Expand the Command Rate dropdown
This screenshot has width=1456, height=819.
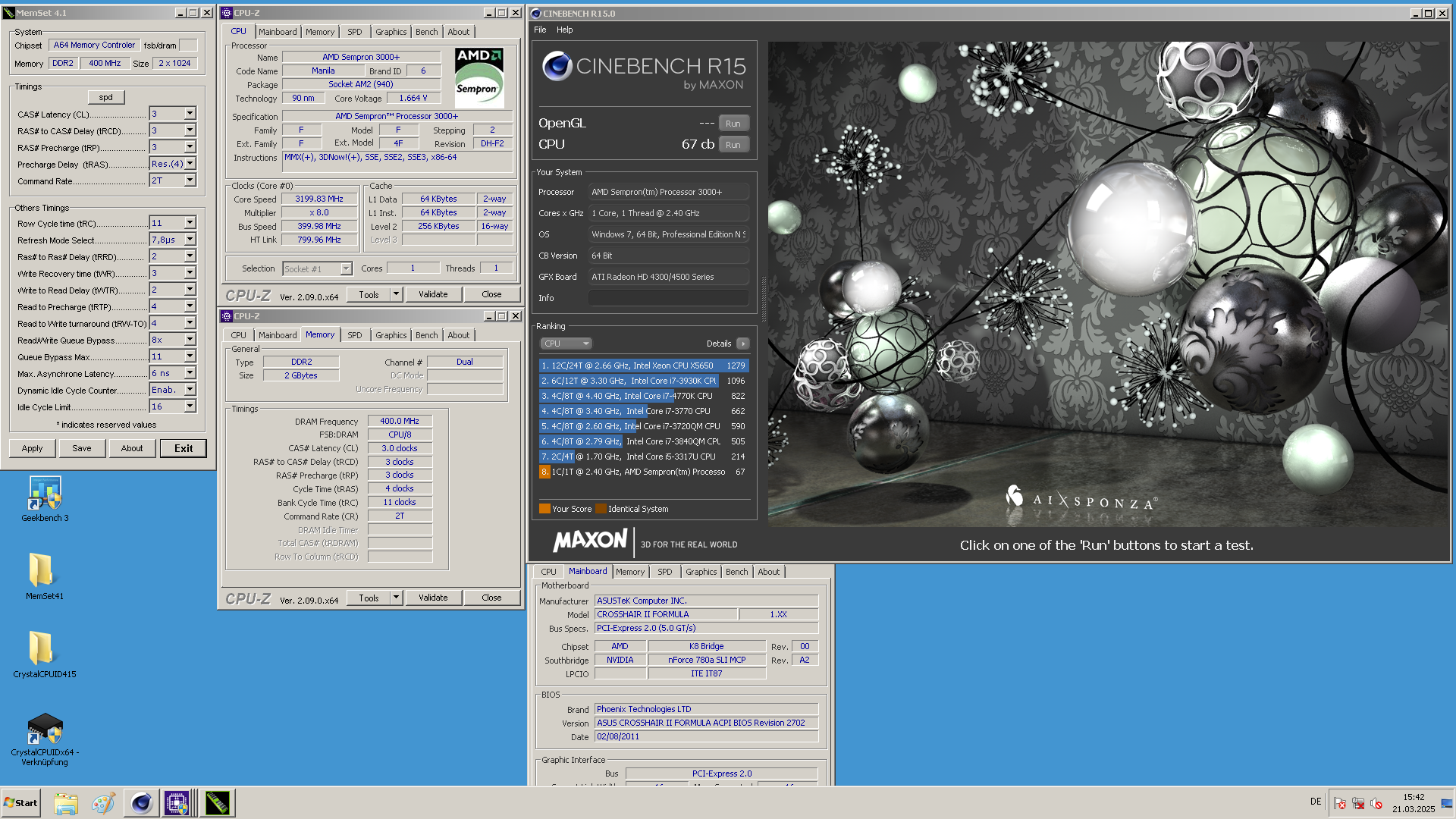click(x=190, y=180)
